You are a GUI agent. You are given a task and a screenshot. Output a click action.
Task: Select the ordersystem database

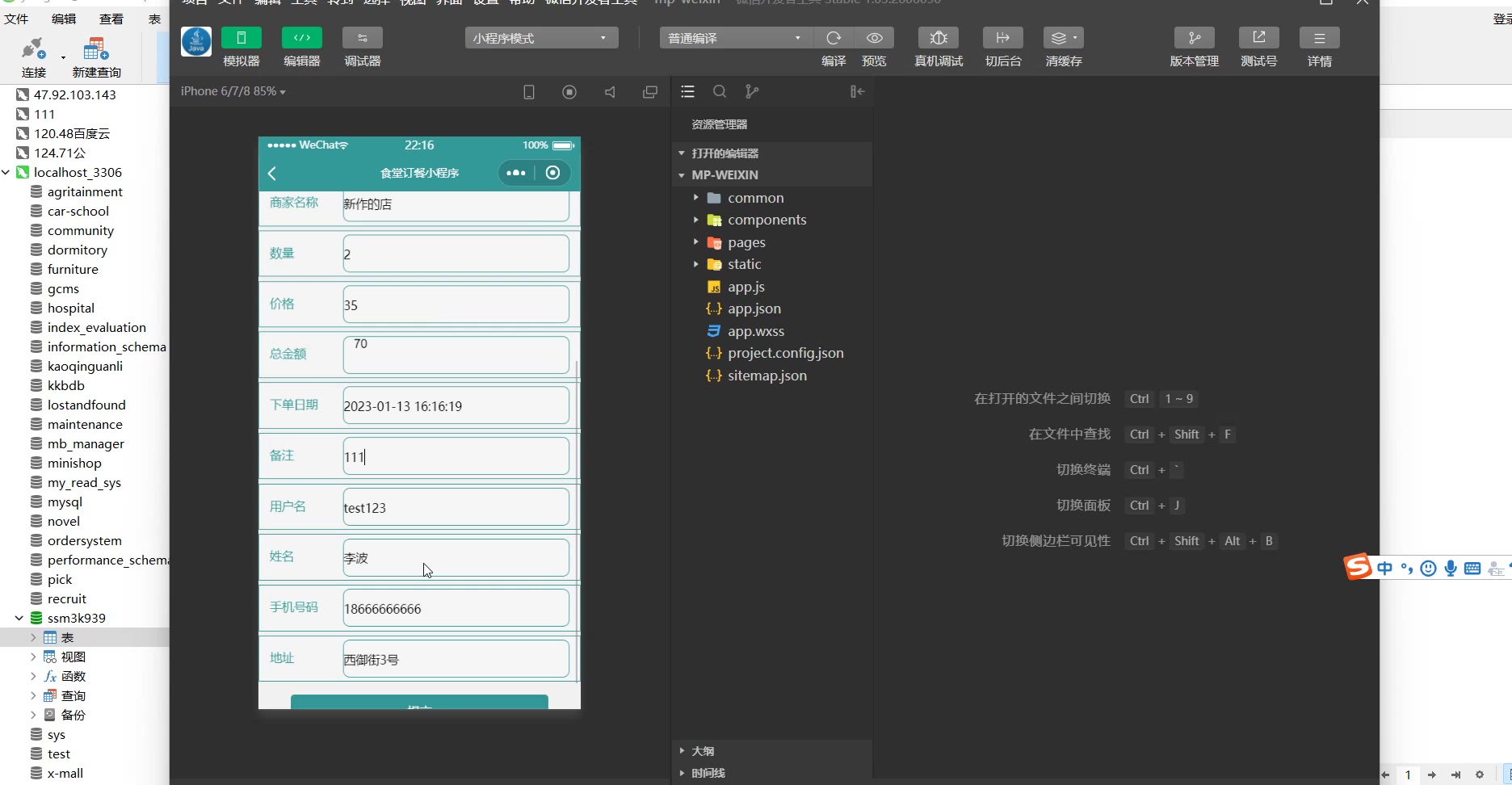(84, 540)
